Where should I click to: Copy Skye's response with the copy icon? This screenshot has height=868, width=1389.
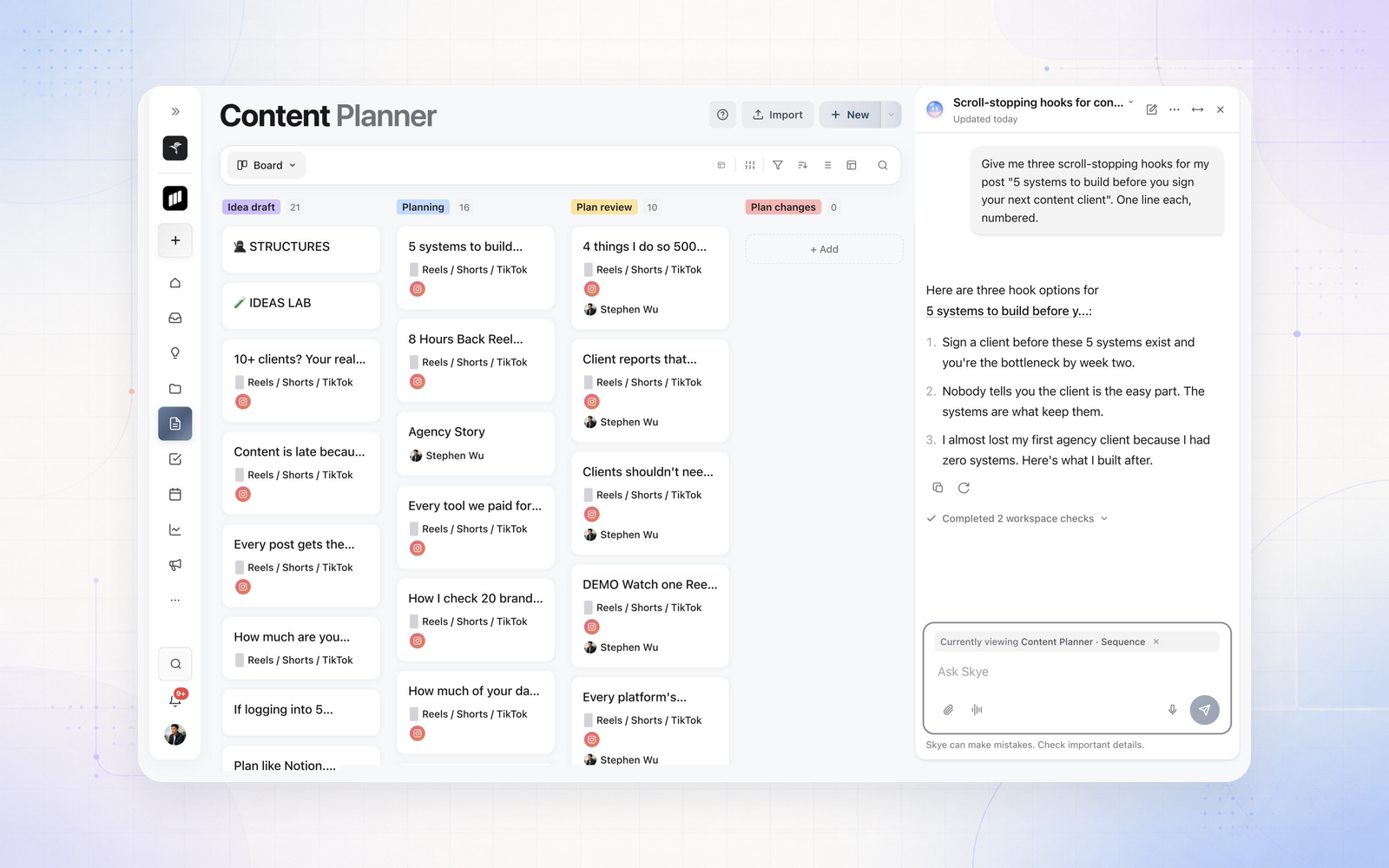938,488
